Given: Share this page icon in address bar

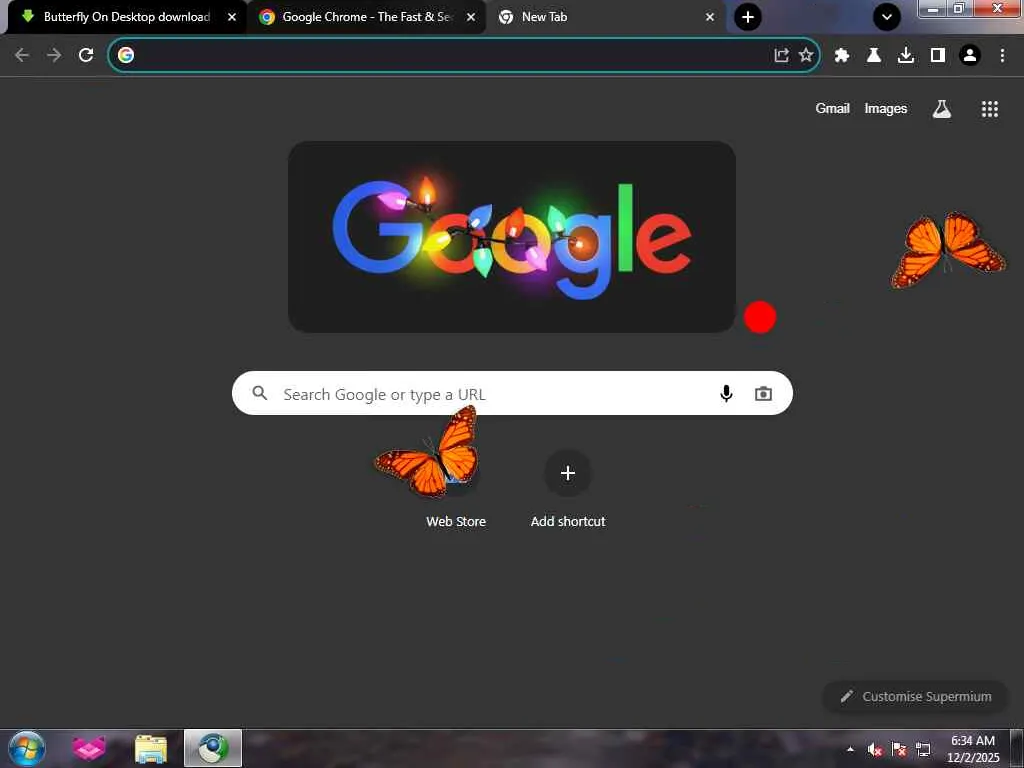Looking at the screenshot, I should pyautogui.click(x=781, y=55).
